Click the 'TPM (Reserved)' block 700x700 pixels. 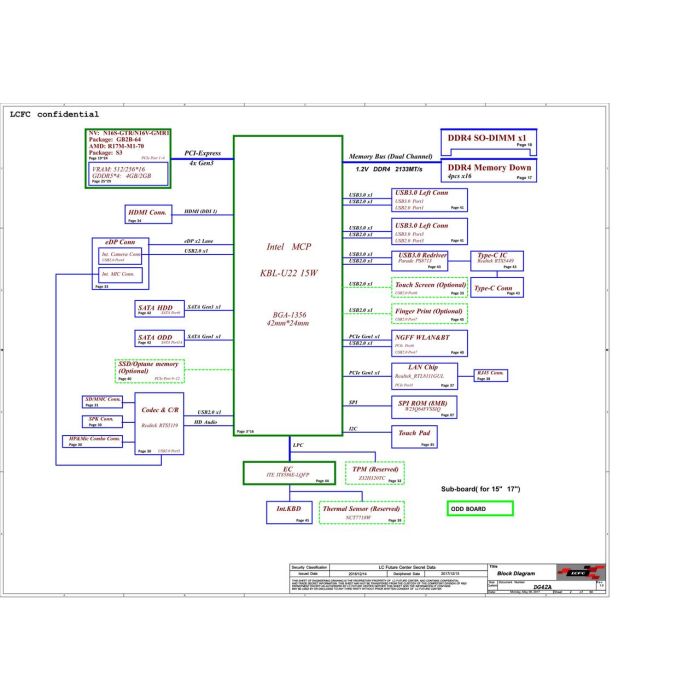375,473
